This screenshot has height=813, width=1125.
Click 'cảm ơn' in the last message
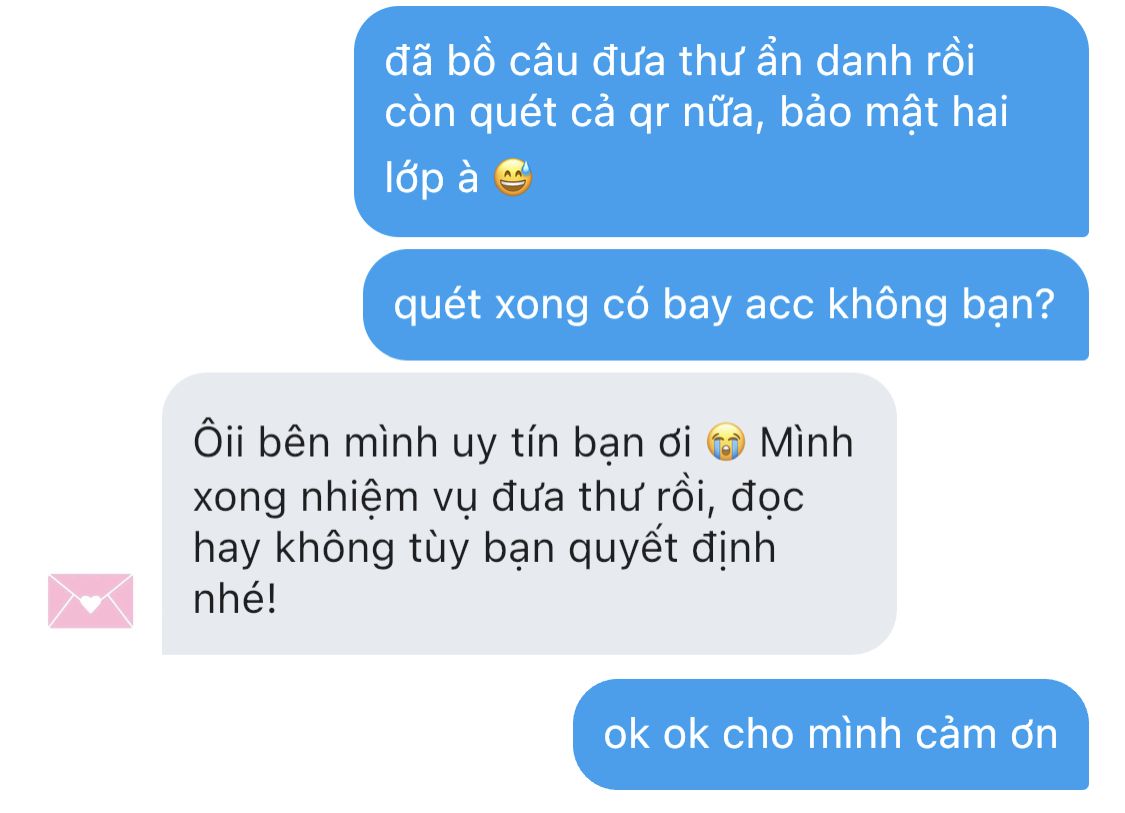click(971, 734)
